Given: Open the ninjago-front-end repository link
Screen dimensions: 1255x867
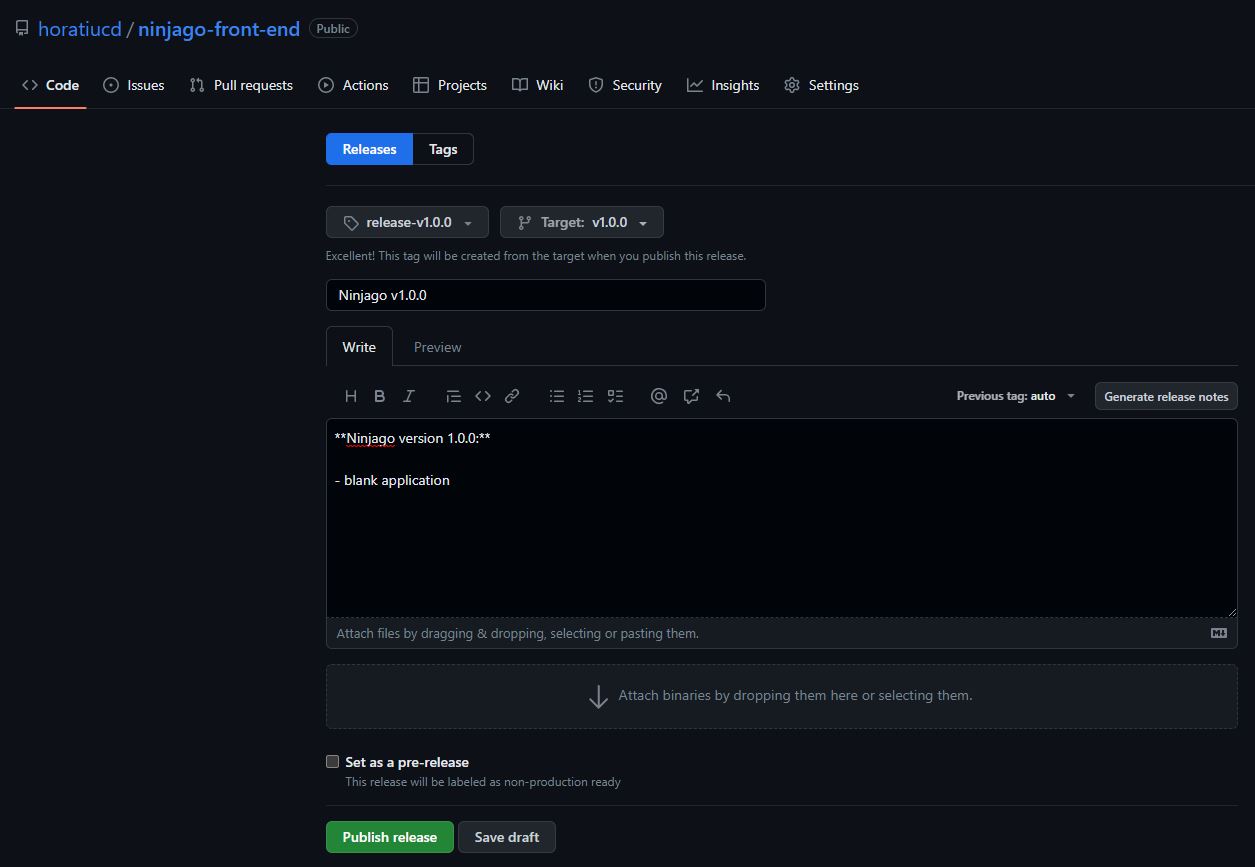Looking at the screenshot, I should [219, 29].
